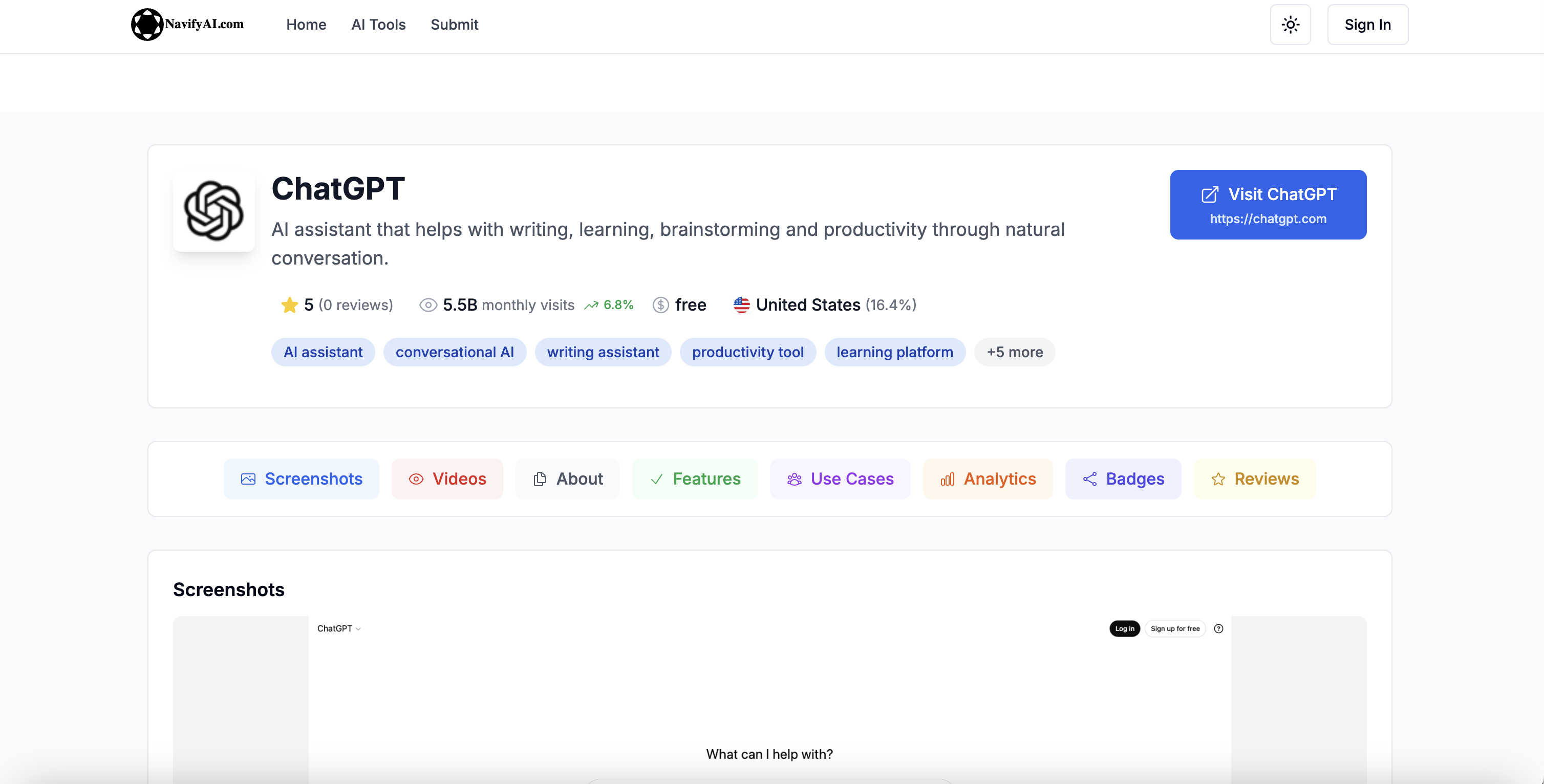The image size is (1544, 784).
Task: Click the free pricing label
Action: click(691, 305)
